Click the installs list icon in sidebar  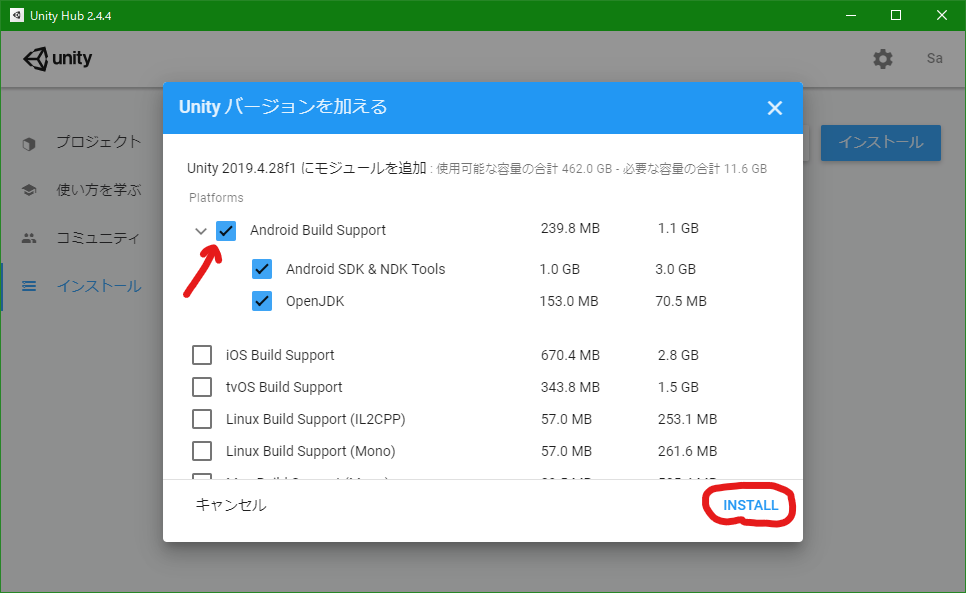tap(29, 286)
